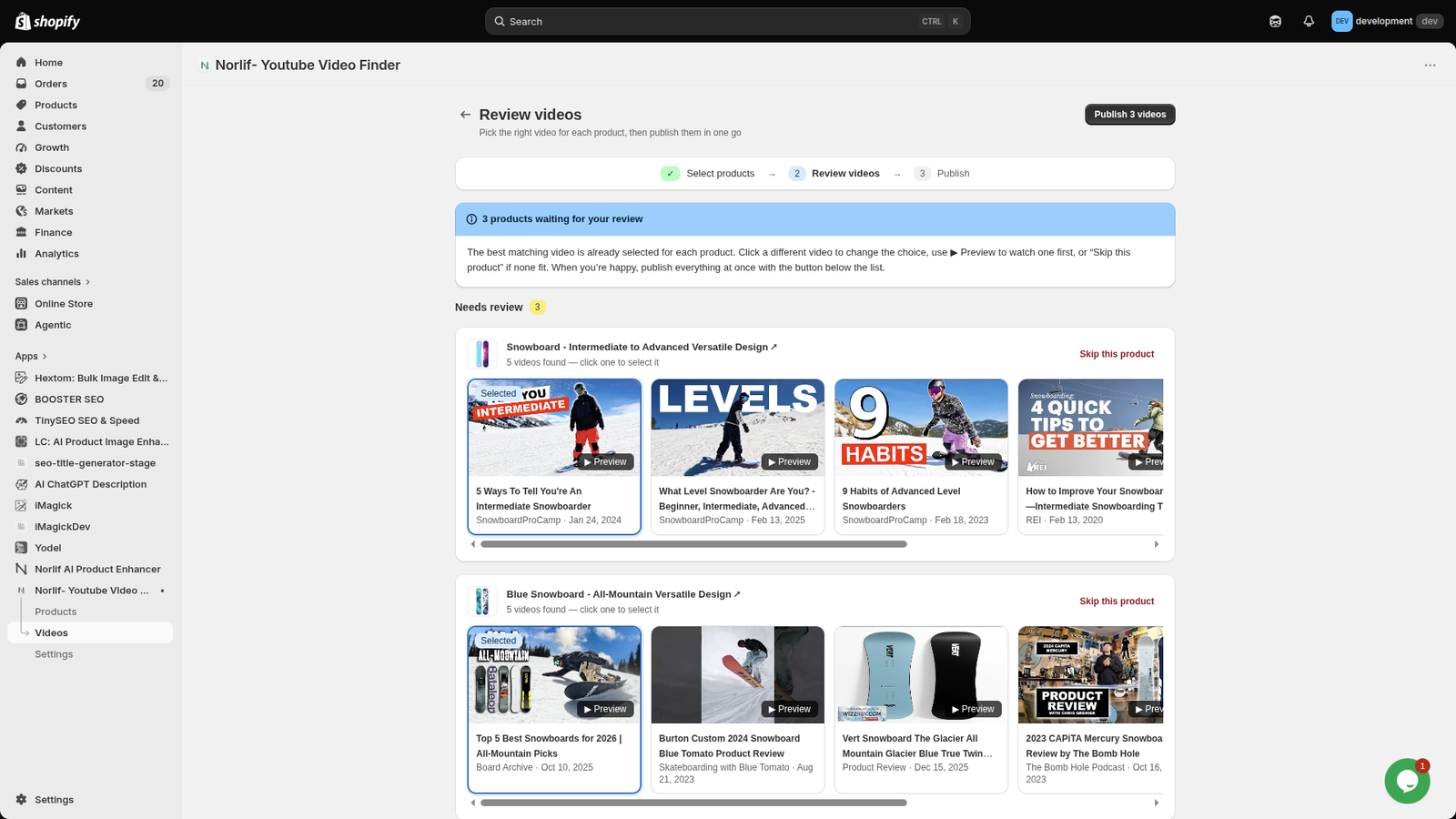Click the Discounts badge icon in the sidebar
The image size is (1456, 819).
tap(22, 168)
